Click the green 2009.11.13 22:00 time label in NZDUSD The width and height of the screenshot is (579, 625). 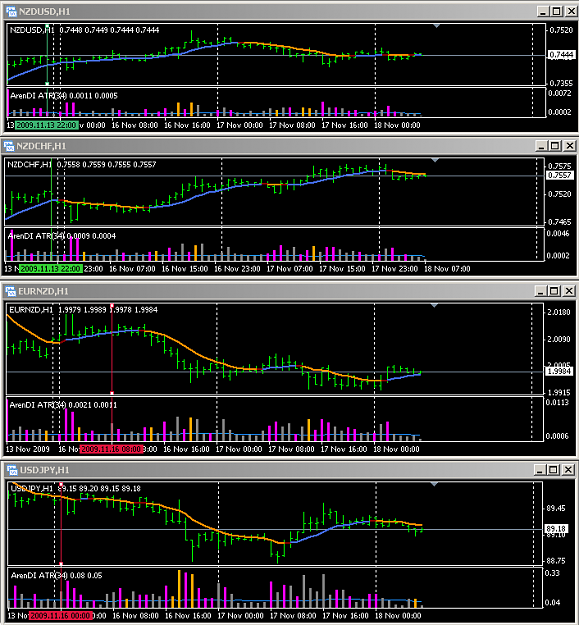pos(47,125)
